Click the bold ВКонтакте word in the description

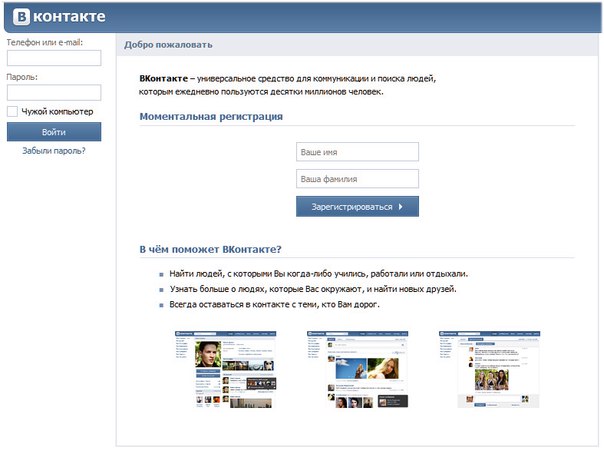coord(164,79)
